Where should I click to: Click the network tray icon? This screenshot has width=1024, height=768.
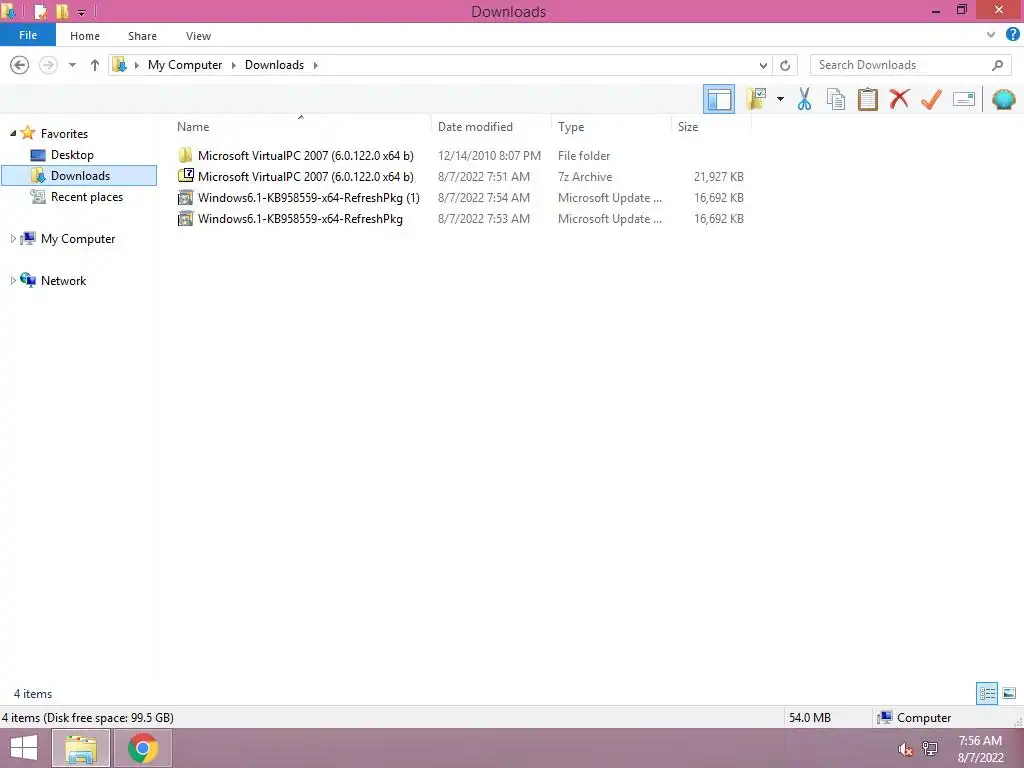[930, 748]
